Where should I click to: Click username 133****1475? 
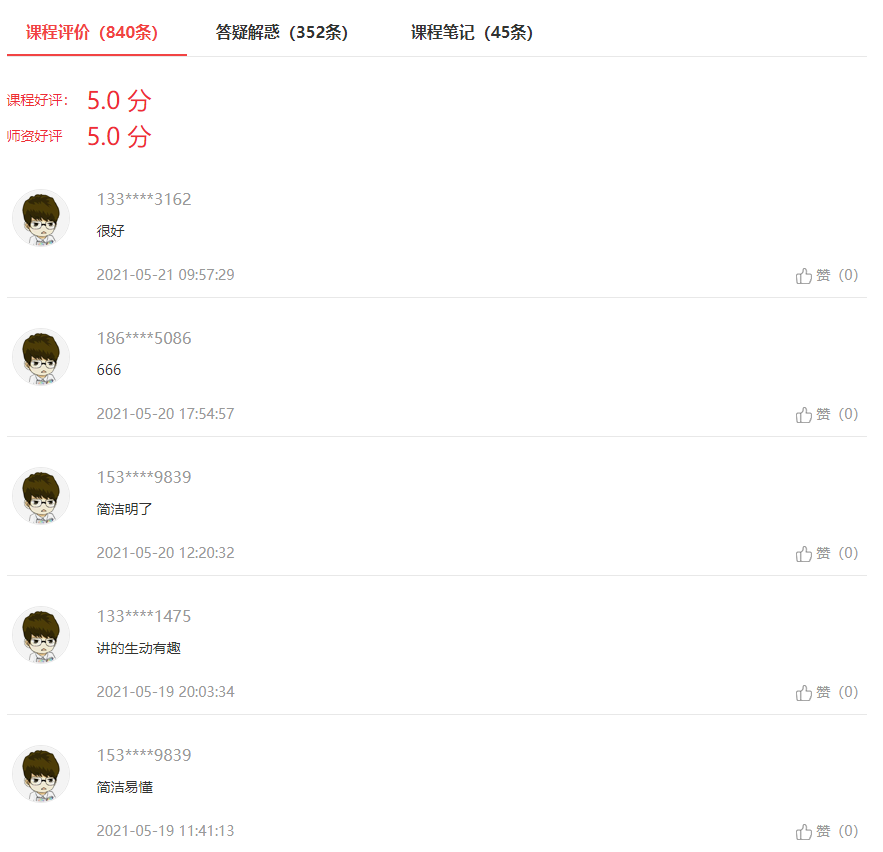[x=144, y=617]
